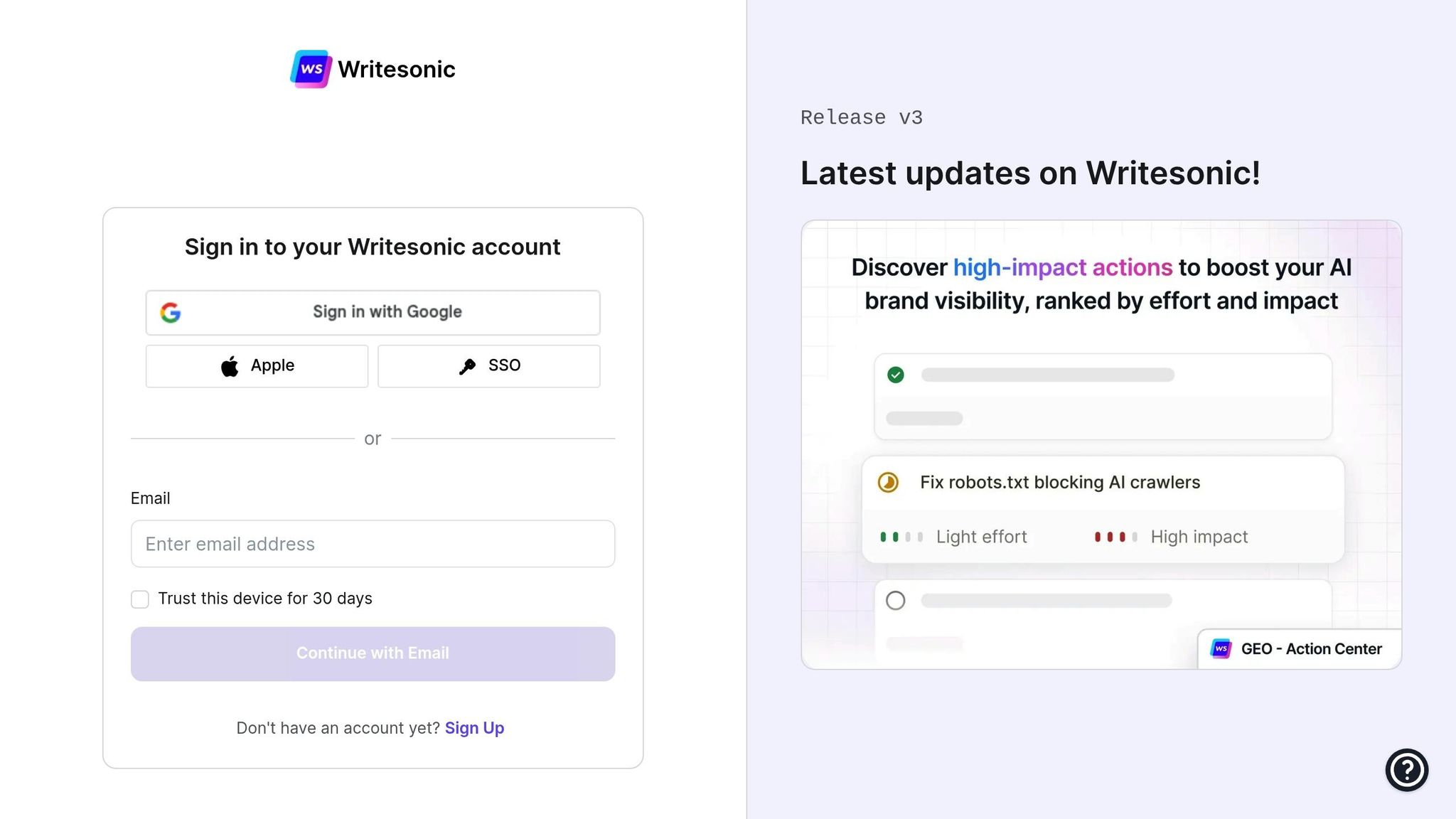The height and width of the screenshot is (819, 1456).
Task: Enable Trust this device for 30 days
Action: [140, 599]
